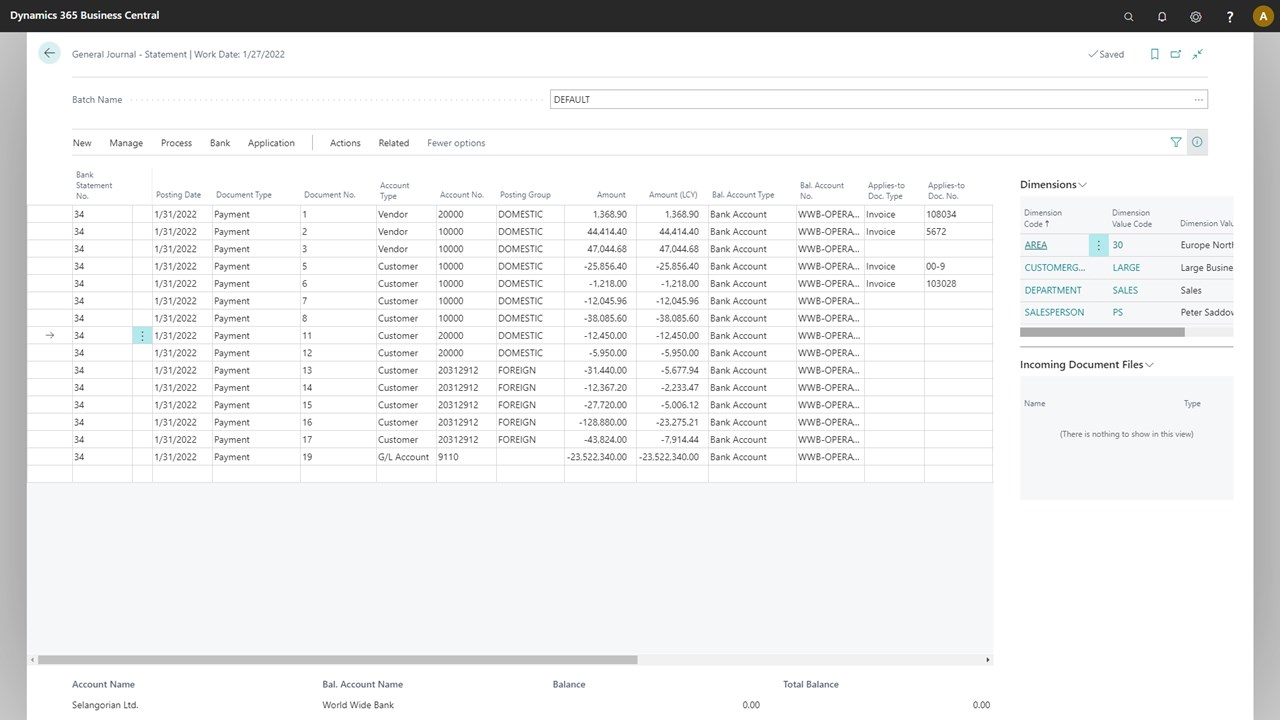Collapse the page with the arrows icon
1280x720 pixels.
tap(1197, 54)
